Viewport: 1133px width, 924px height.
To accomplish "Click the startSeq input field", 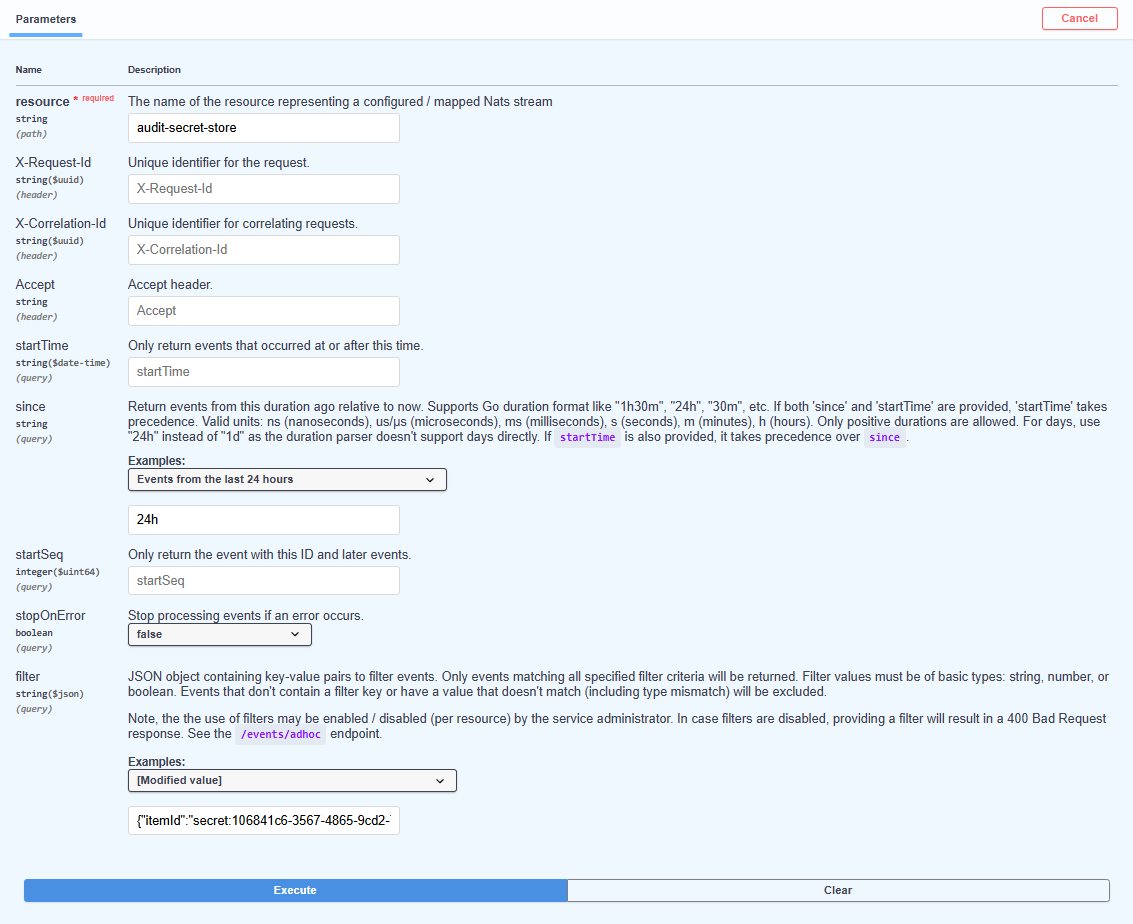I will click(x=264, y=581).
